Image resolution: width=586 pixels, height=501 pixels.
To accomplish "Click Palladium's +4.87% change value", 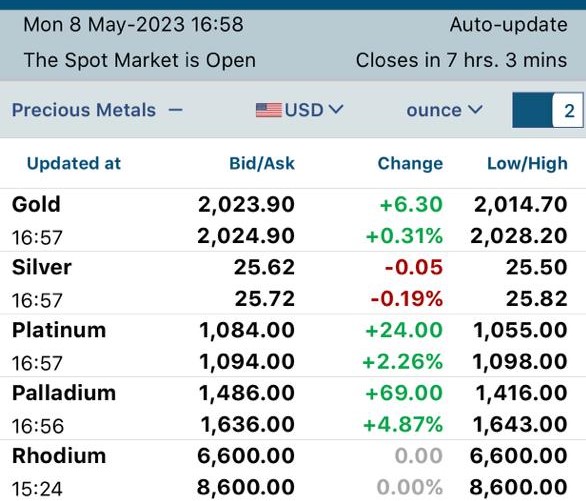I will click(x=403, y=425).
